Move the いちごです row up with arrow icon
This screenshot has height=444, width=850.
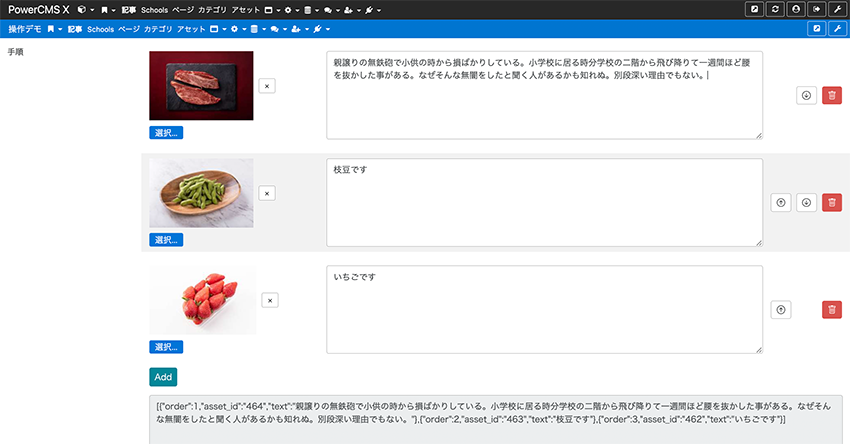pos(781,310)
